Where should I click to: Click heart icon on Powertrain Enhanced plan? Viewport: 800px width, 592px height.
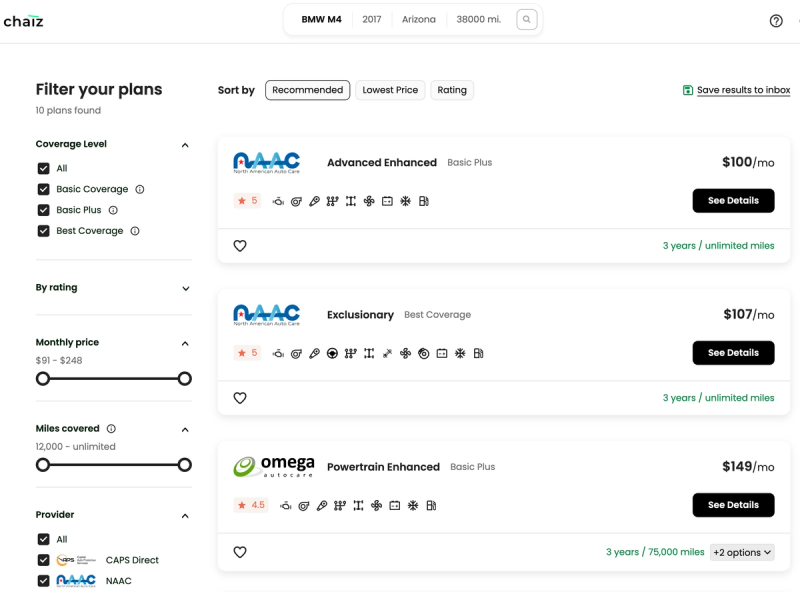pos(240,552)
